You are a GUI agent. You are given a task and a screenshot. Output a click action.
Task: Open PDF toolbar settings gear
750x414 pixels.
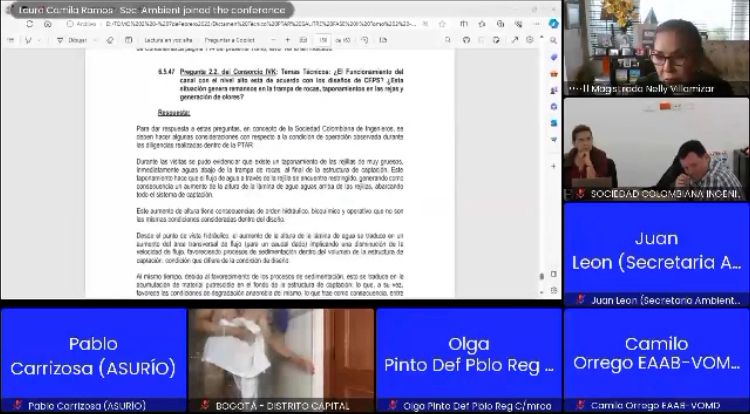click(529, 41)
